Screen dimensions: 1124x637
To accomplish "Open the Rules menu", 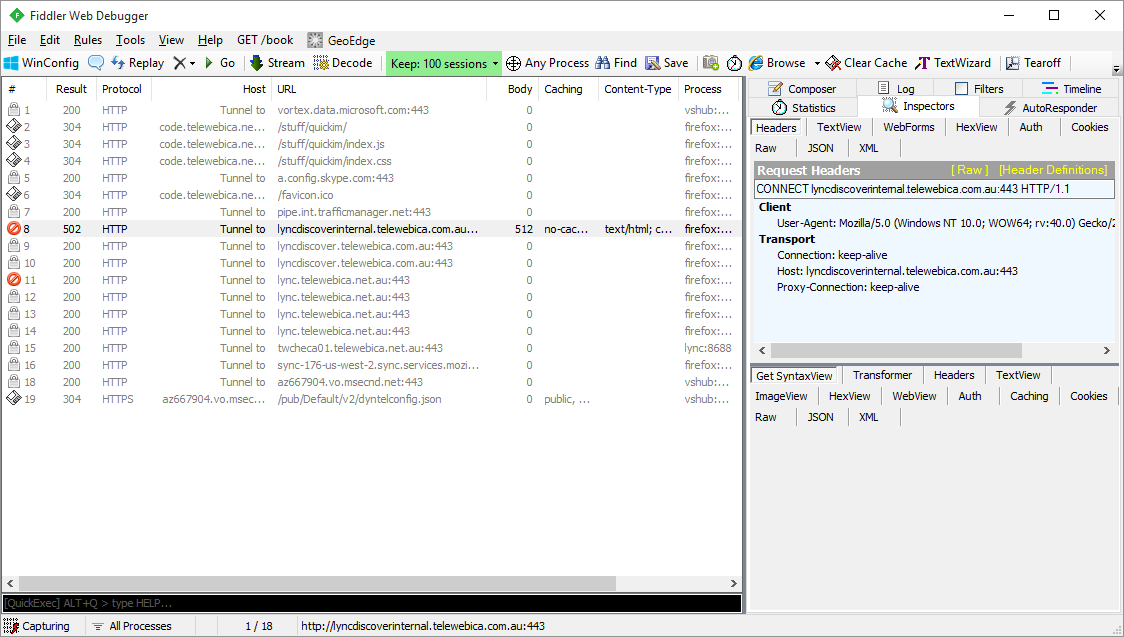I will [88, 40].
